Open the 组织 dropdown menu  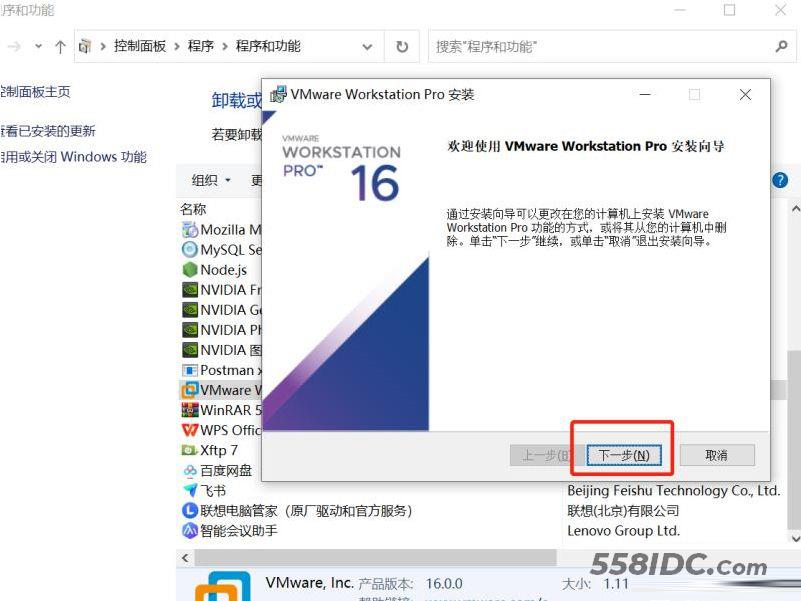tap(211, 180)
